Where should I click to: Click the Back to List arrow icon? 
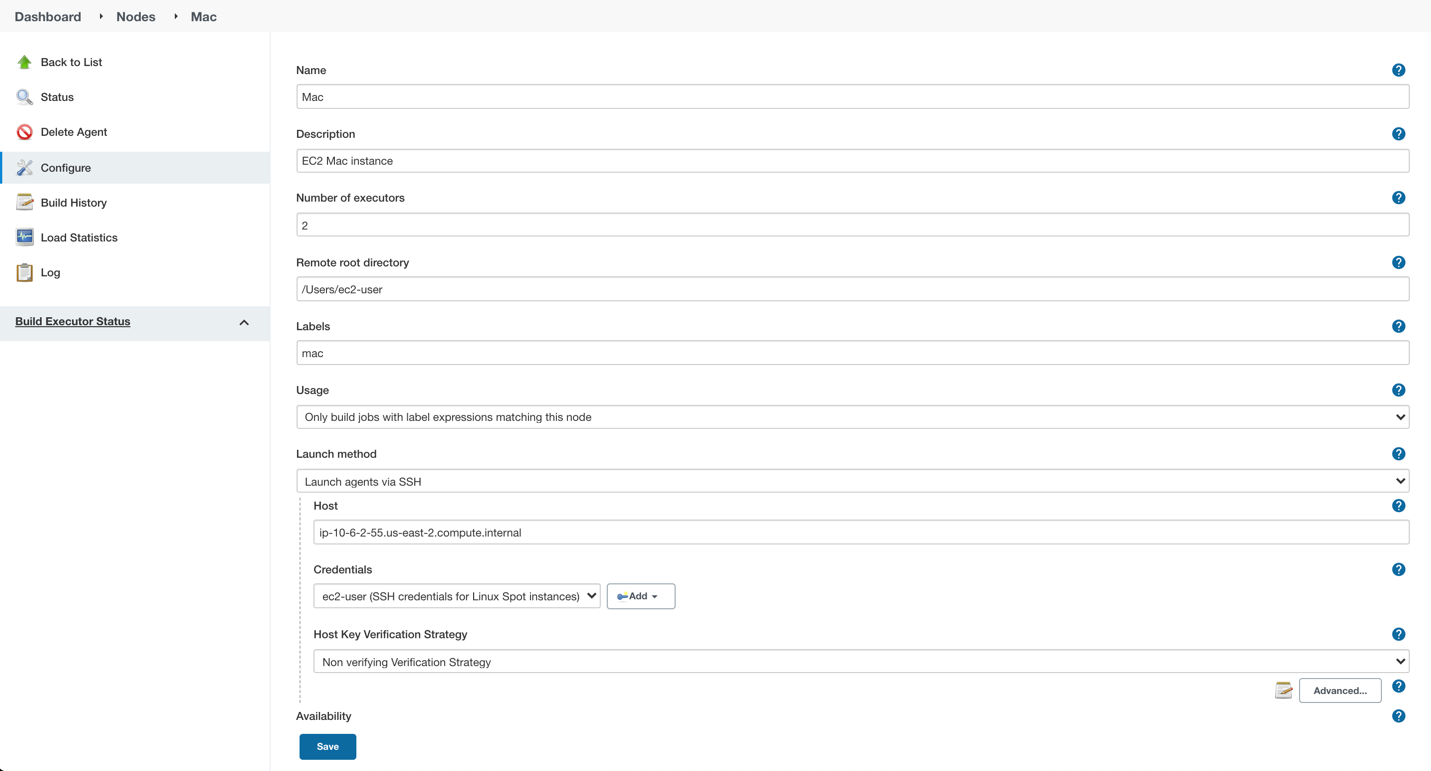(x=25, y=62)
